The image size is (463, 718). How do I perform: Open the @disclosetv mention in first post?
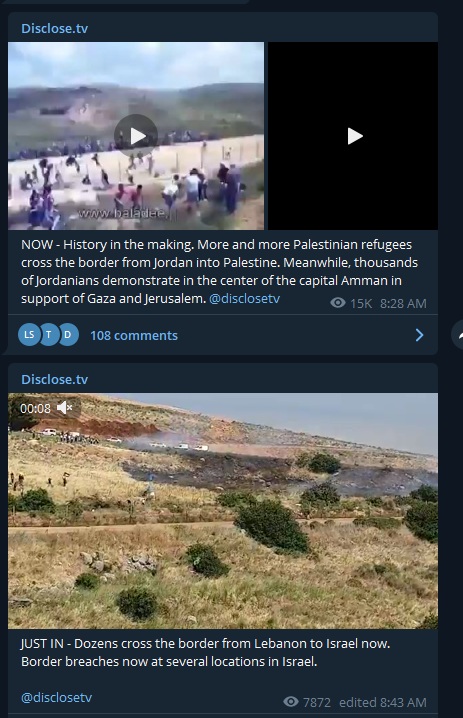(x=244, y=299)
